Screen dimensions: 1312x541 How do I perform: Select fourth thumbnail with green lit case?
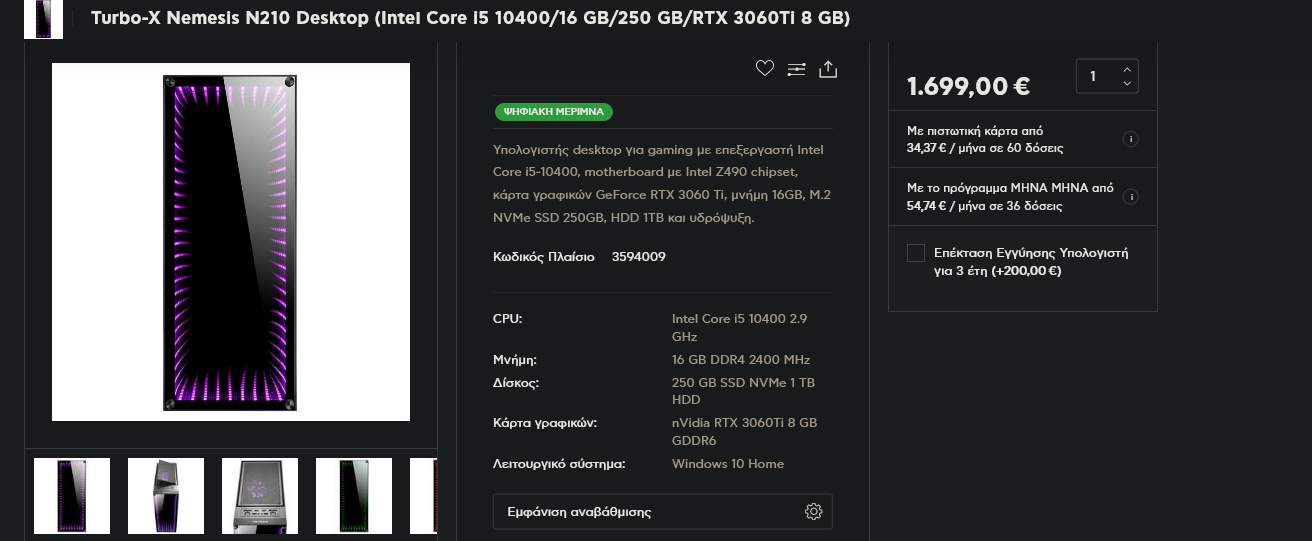[354, 496]
